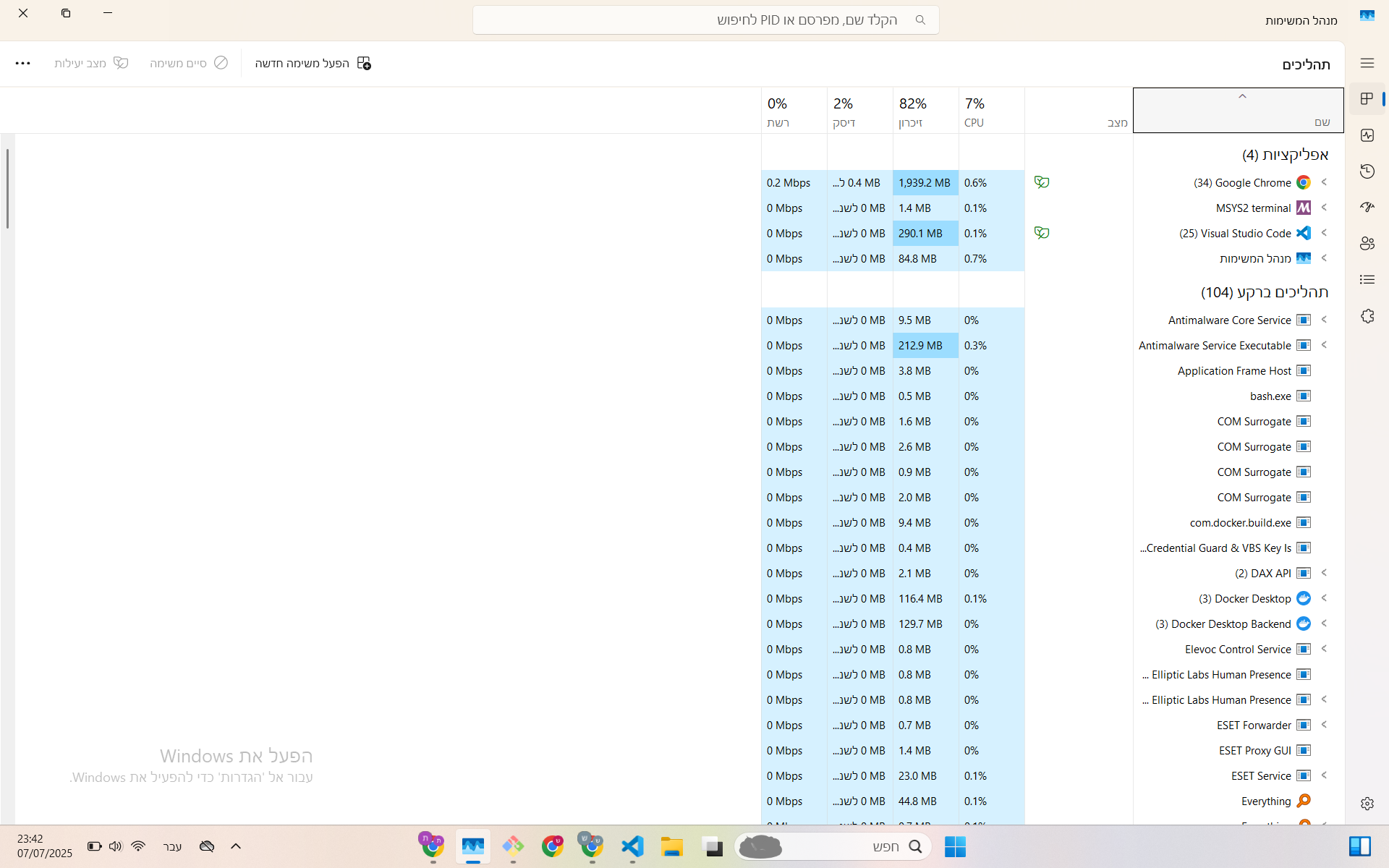Open Task Manager settings gear
This screenshot has height=868, width=1389.
click(x=1367, y=804)
